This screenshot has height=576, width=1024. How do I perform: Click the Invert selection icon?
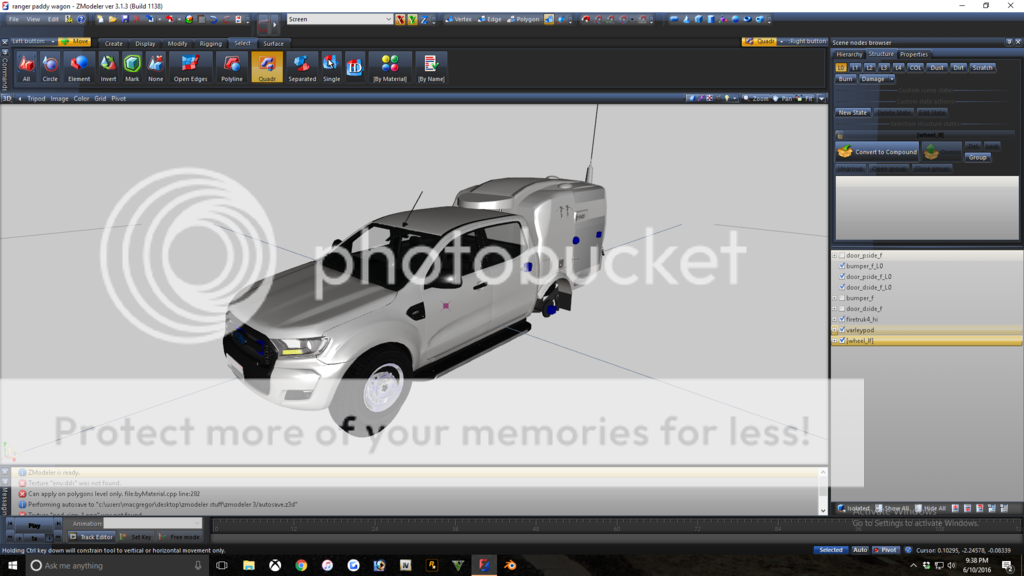(107, 67)
